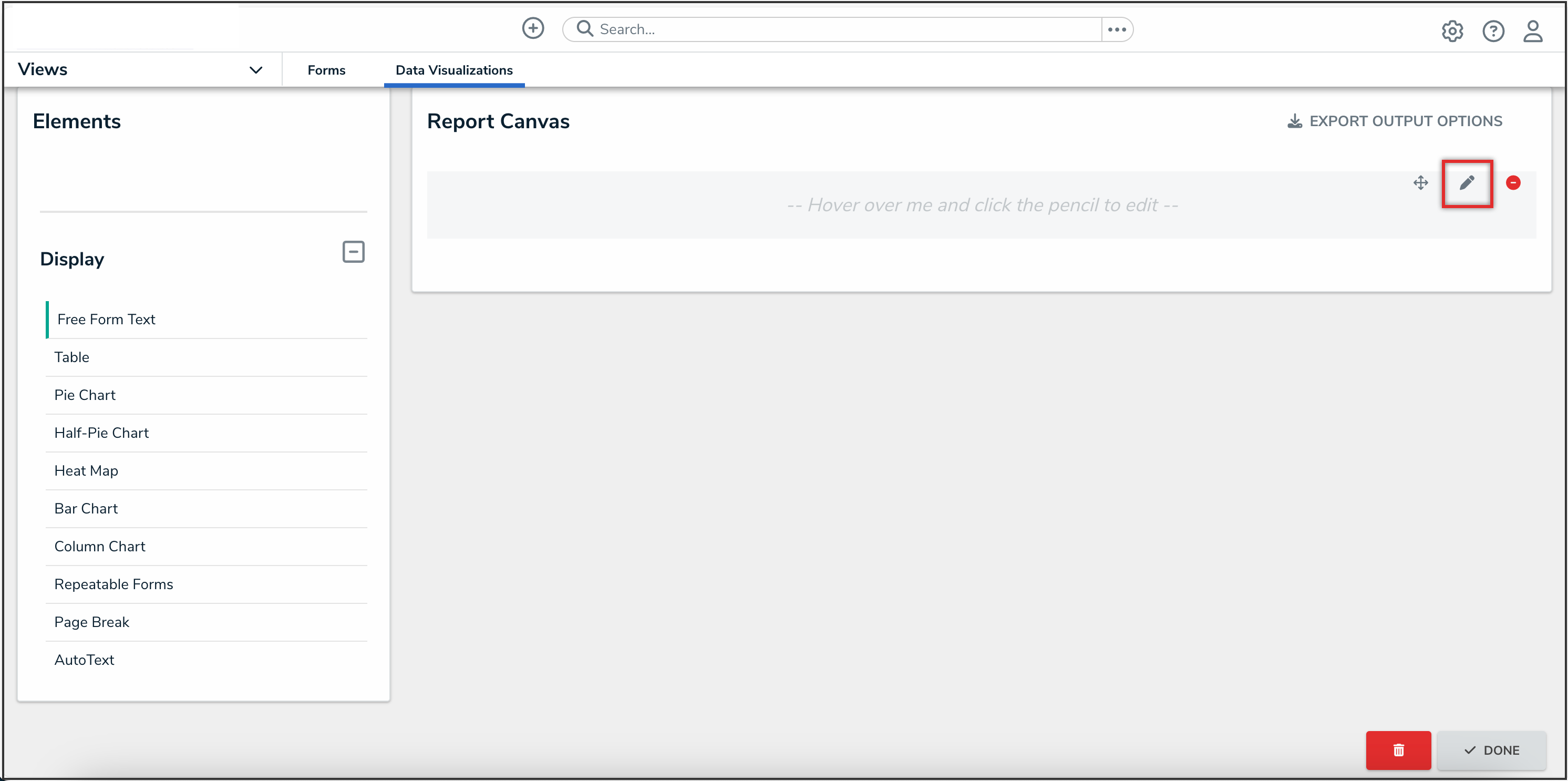Choose the Heat Map element

pyautogui.click(x=86, y=470)
